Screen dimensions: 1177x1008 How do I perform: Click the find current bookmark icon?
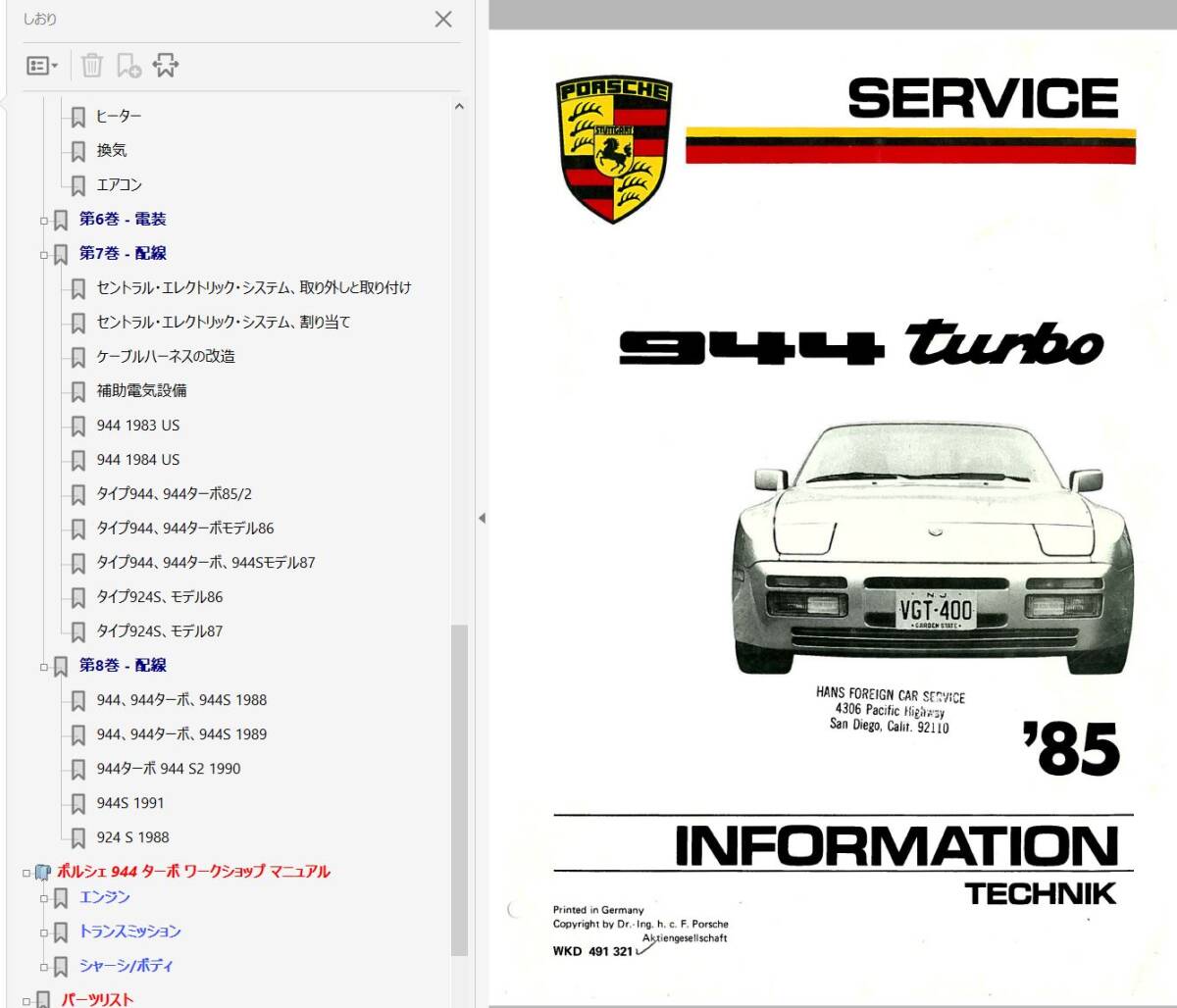click(x=166, y=66)
